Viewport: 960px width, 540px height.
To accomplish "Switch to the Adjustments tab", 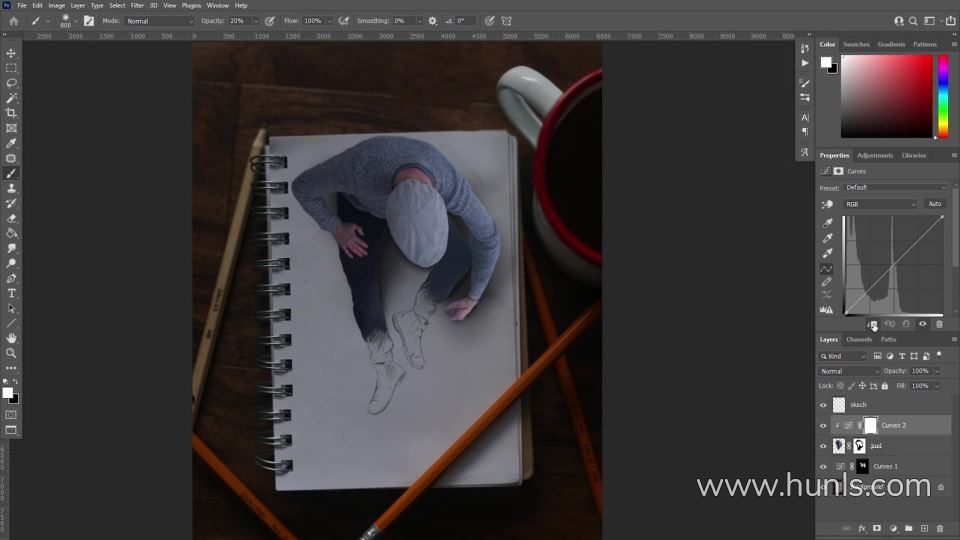I will click(875, 156).
